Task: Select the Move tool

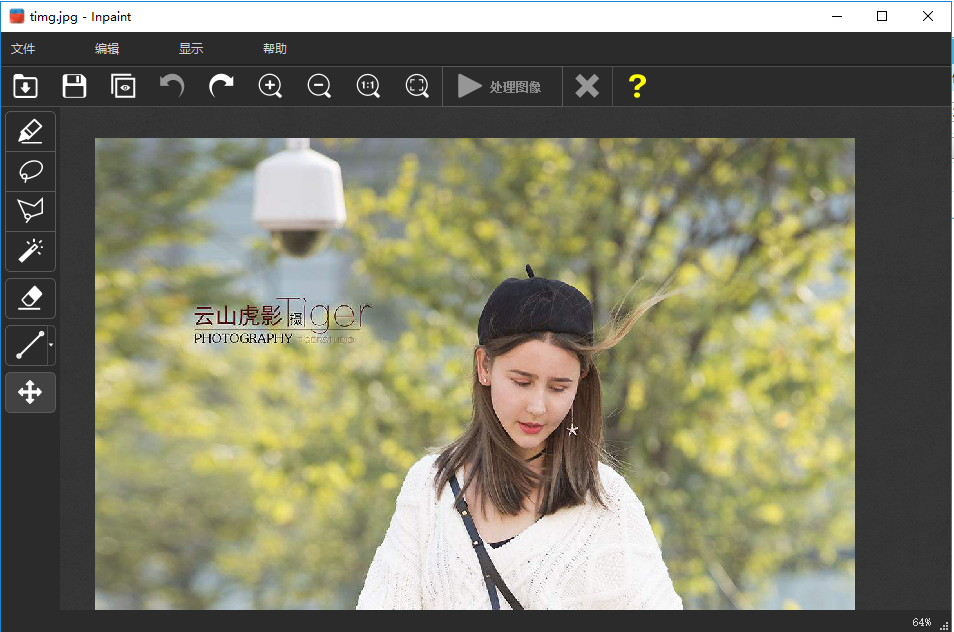Action: pos(30,392)
